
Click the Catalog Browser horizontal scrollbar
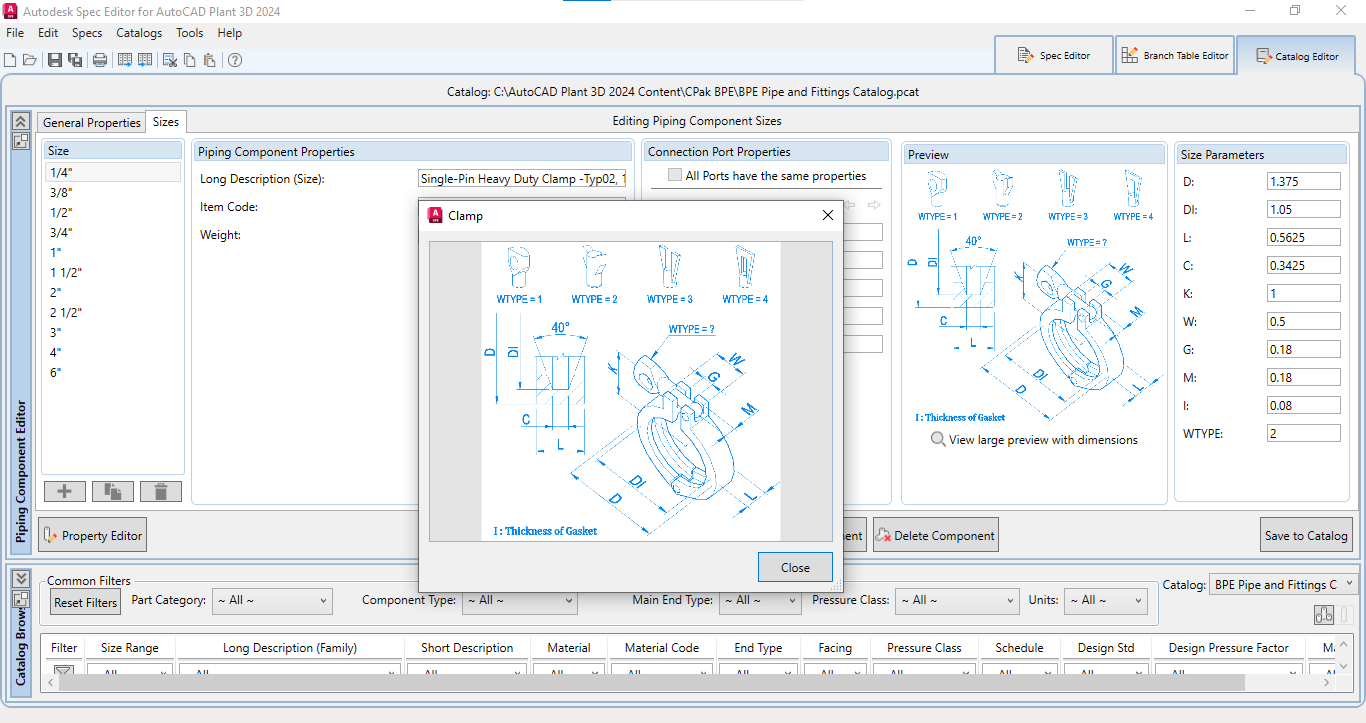coord(650,683)
